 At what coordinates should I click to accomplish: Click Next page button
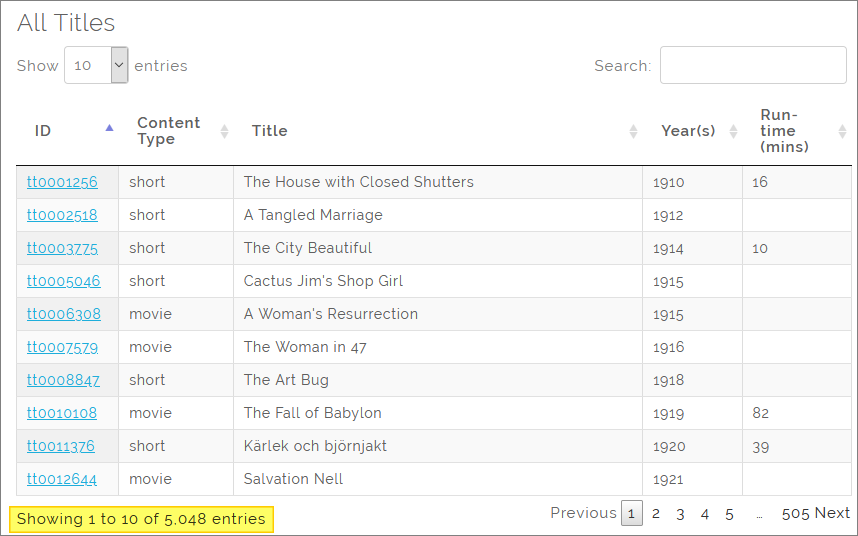(832, 513)
